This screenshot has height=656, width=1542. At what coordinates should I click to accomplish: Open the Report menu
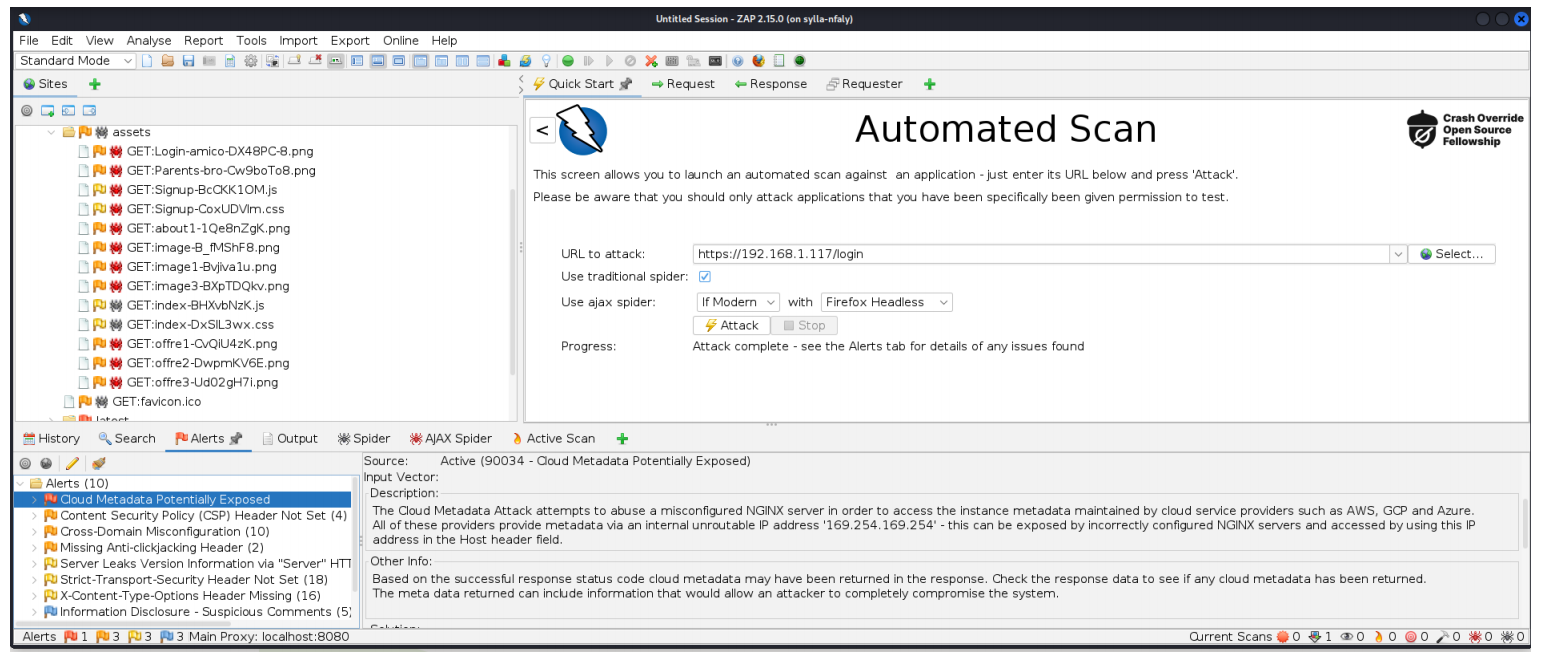point(203,41)
